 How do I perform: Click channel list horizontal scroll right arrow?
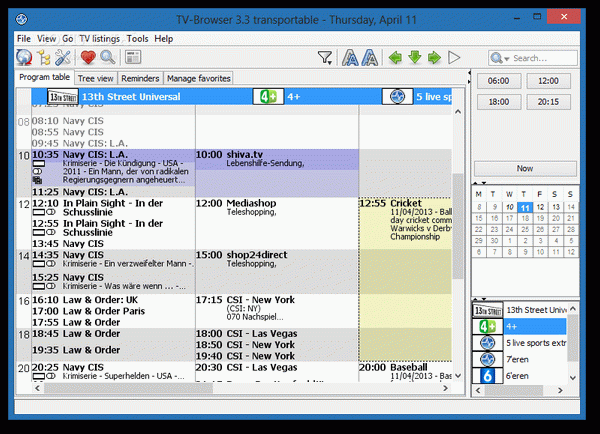pos(560,390)
